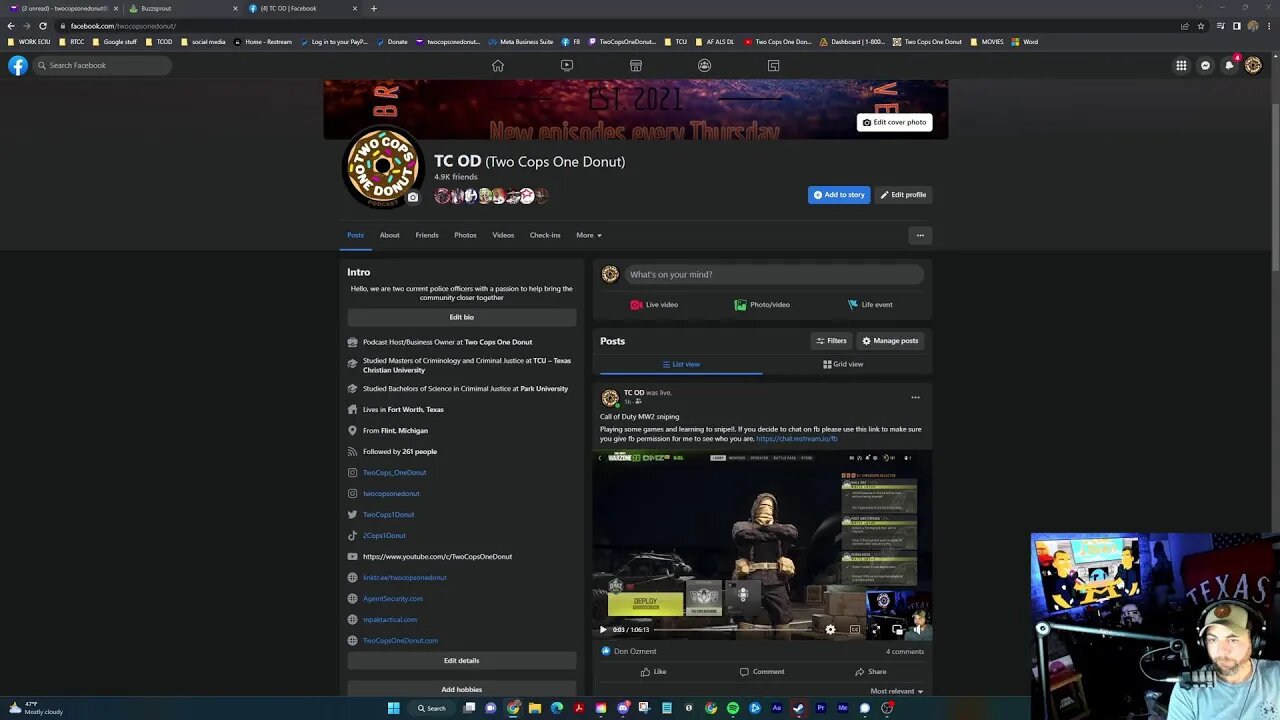Expand the More profile tab dropdown
Viewport: 1280px width, 720px height.
589,235
